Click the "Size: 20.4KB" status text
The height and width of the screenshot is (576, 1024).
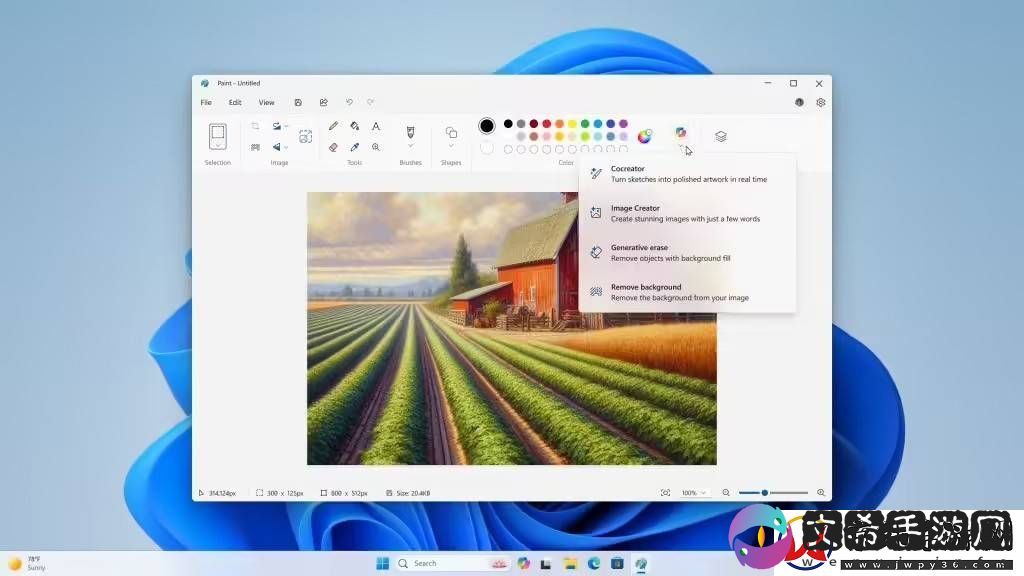[x=413, y=493]
